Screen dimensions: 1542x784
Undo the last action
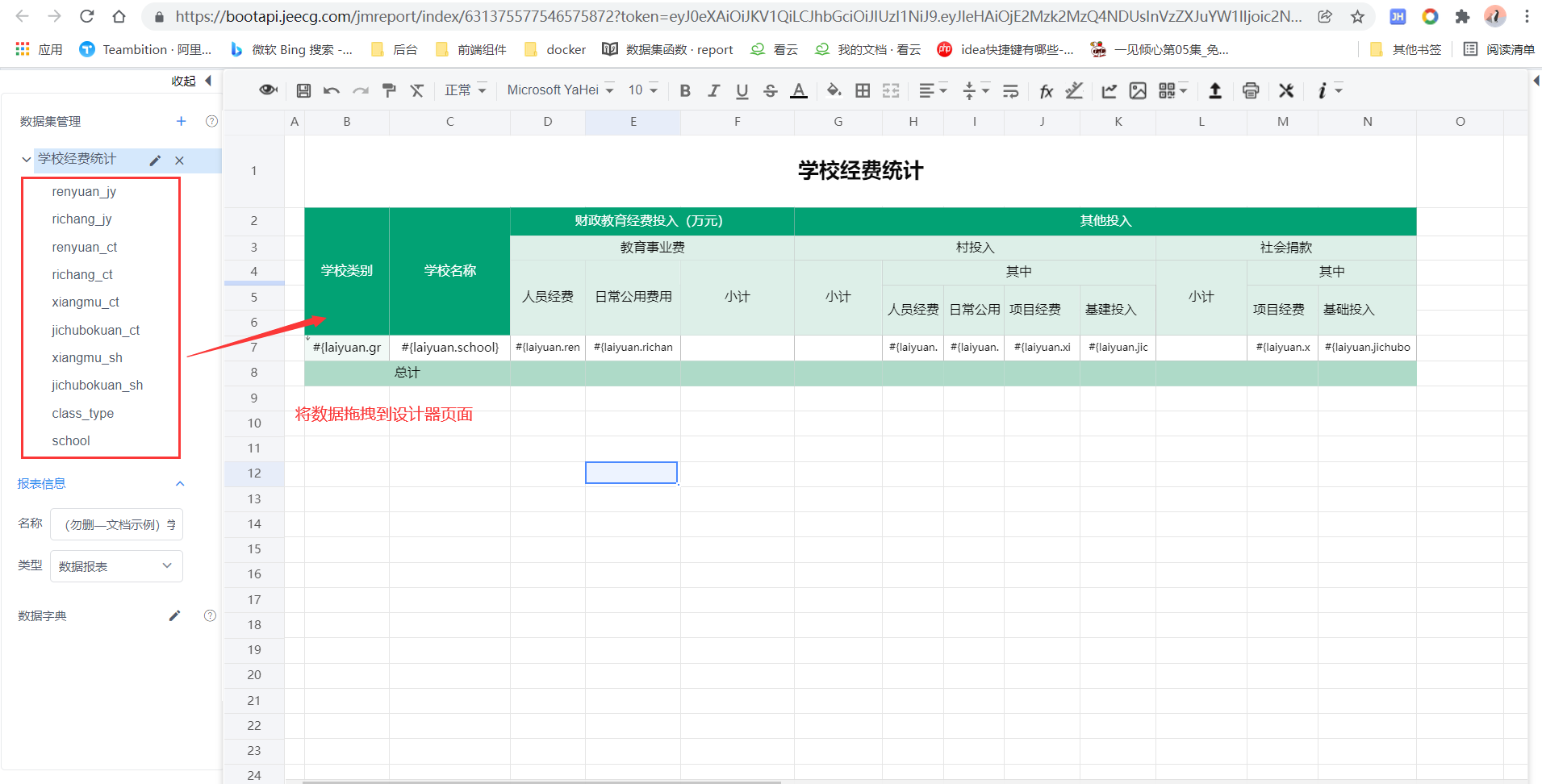point(331,90)
